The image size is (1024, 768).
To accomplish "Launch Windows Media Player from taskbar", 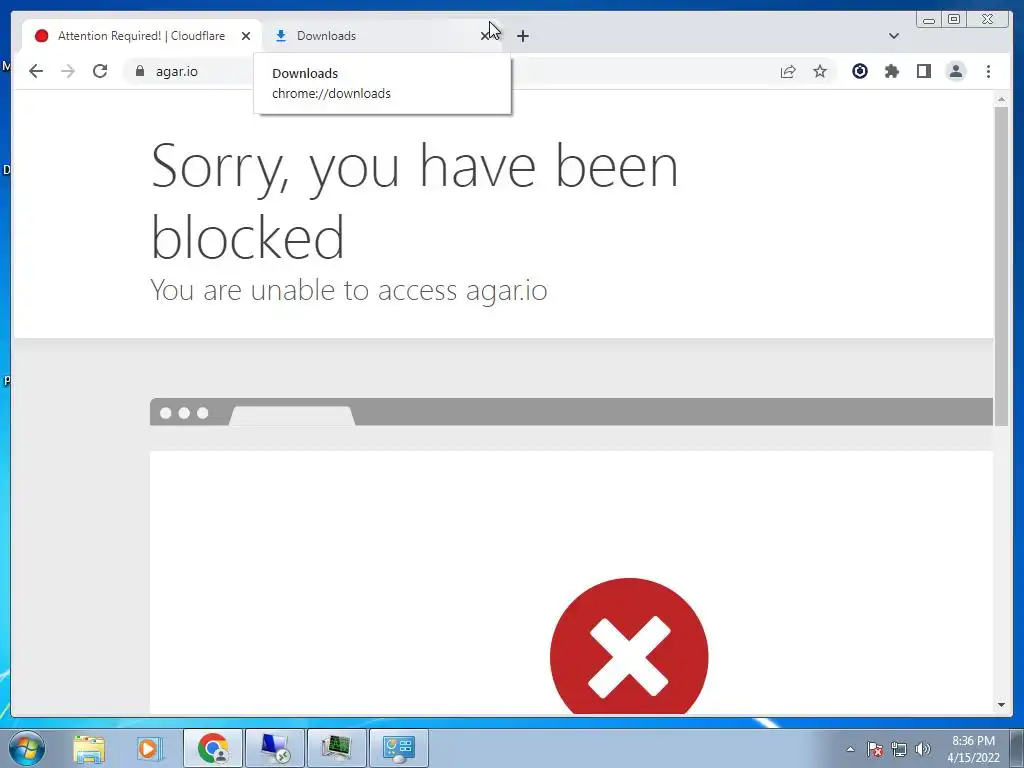I will (149, 748).
